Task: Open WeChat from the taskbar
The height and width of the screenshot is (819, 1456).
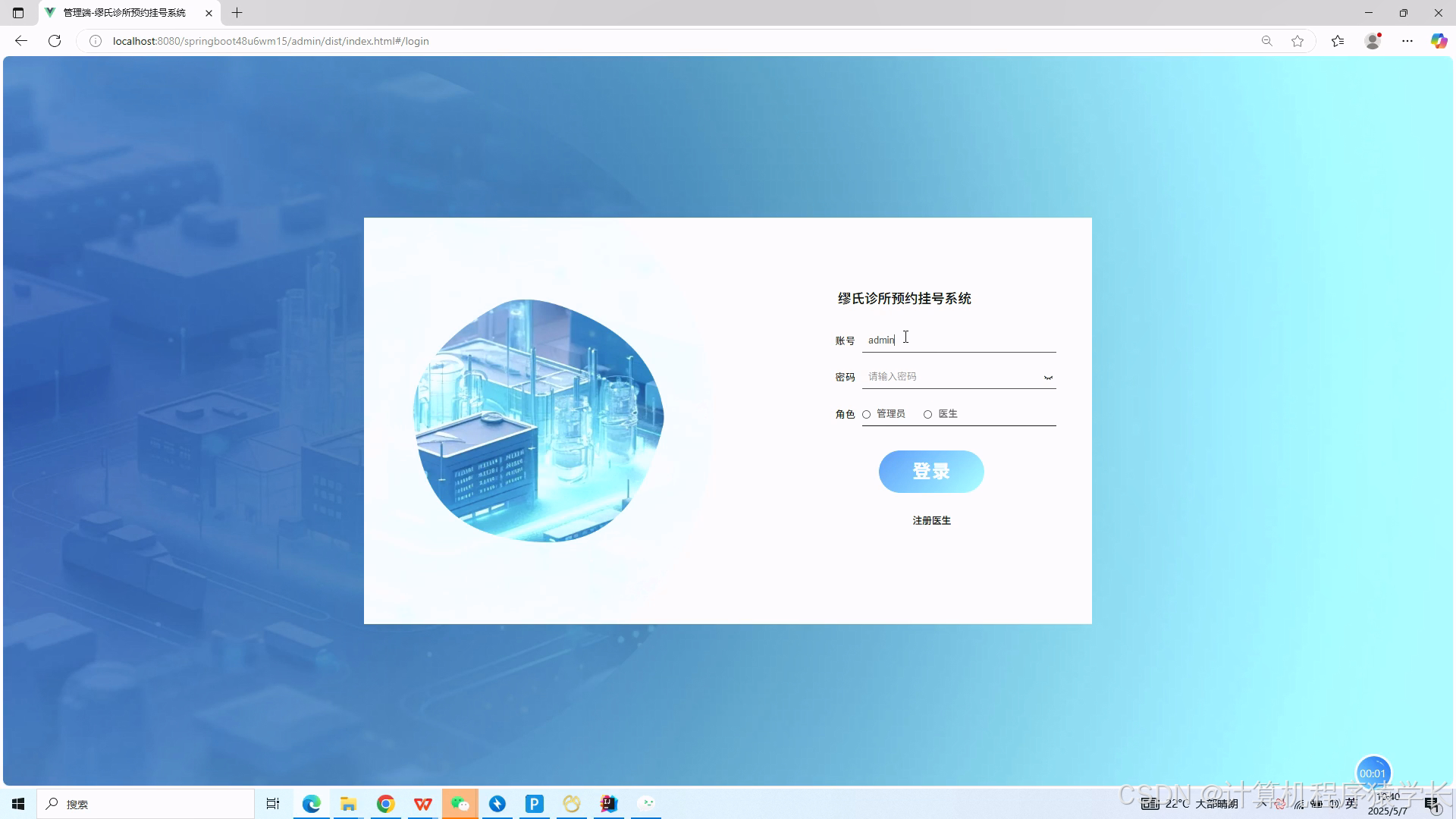Action: [460, 804]
